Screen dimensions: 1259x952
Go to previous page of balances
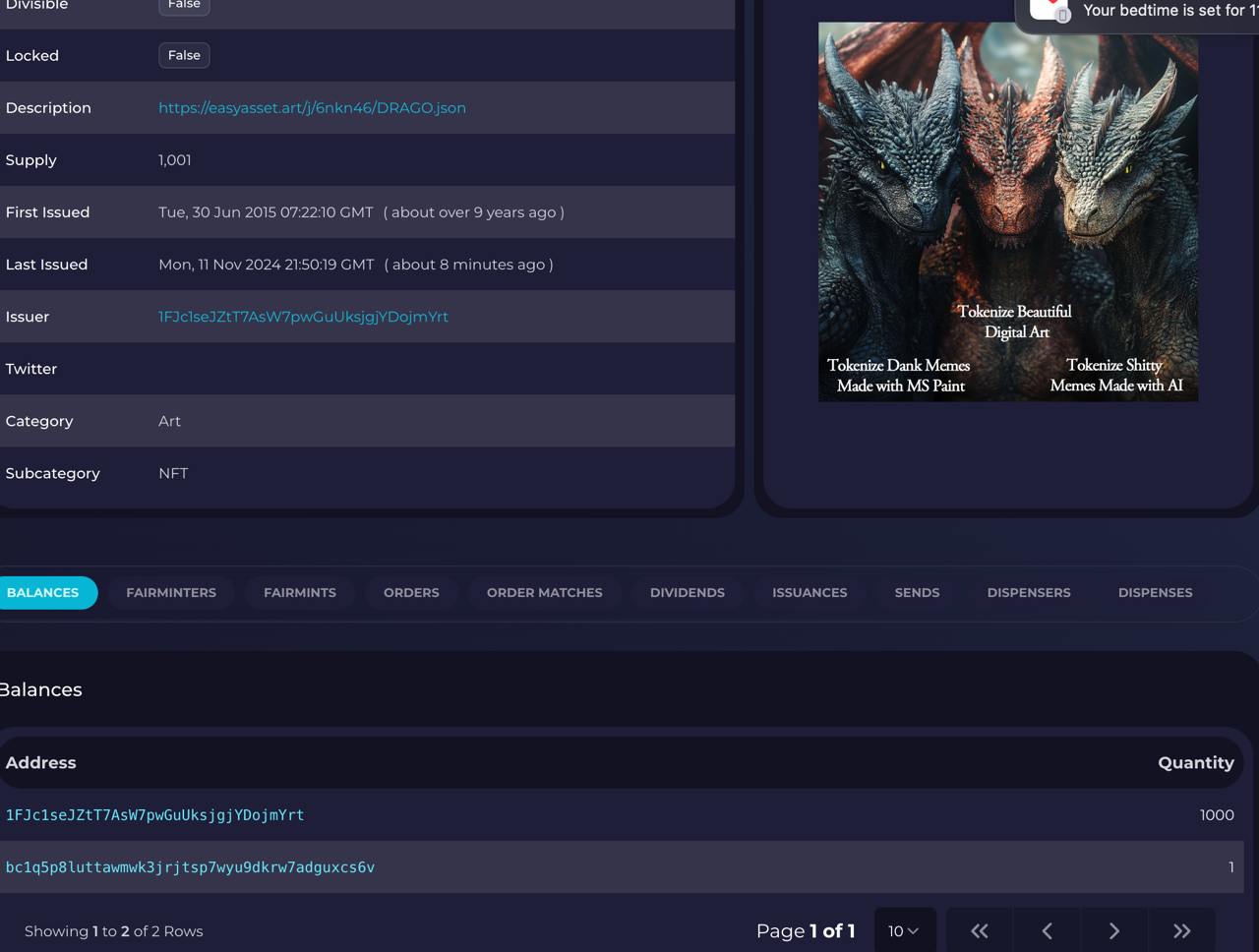(1047, 930)
